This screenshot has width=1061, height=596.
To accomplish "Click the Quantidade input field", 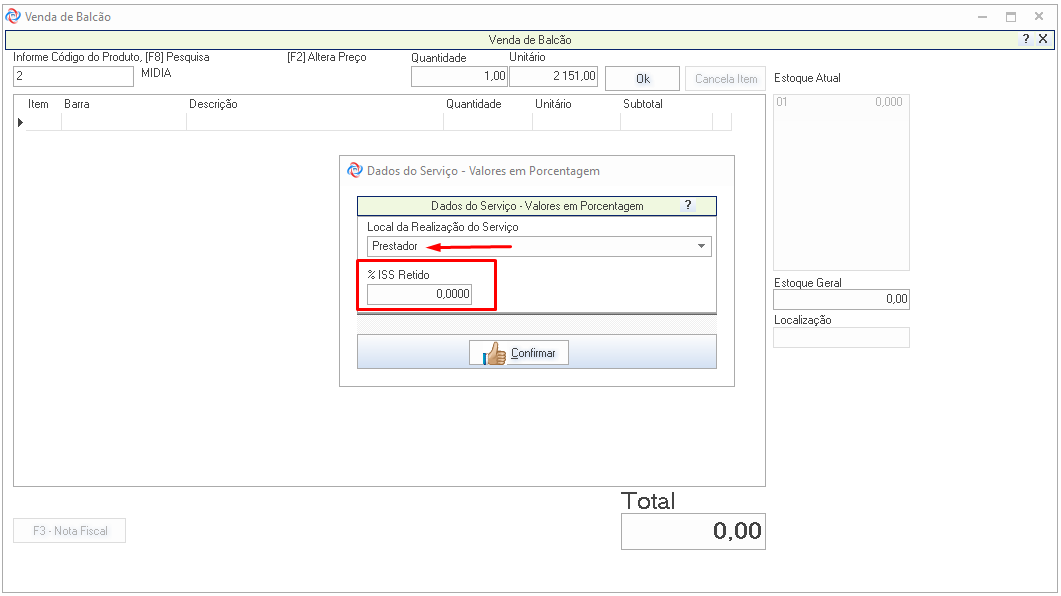I will coord(459,77).
